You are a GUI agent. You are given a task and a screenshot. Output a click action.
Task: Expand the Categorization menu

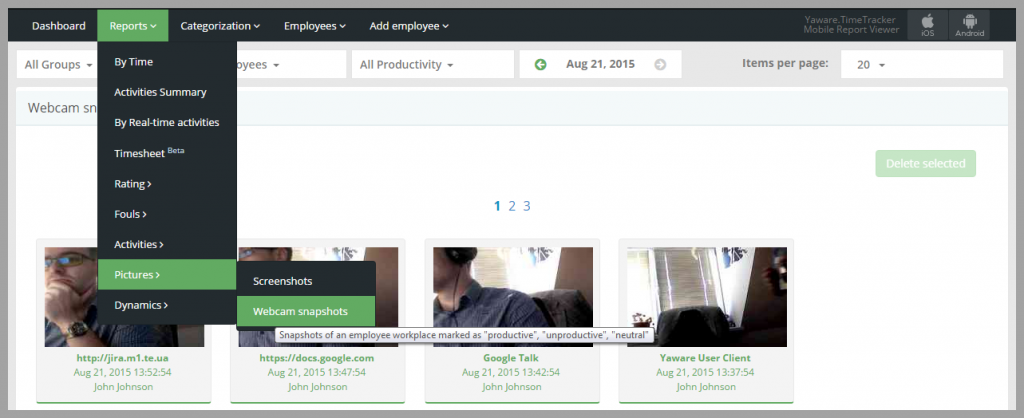[220, 26]
